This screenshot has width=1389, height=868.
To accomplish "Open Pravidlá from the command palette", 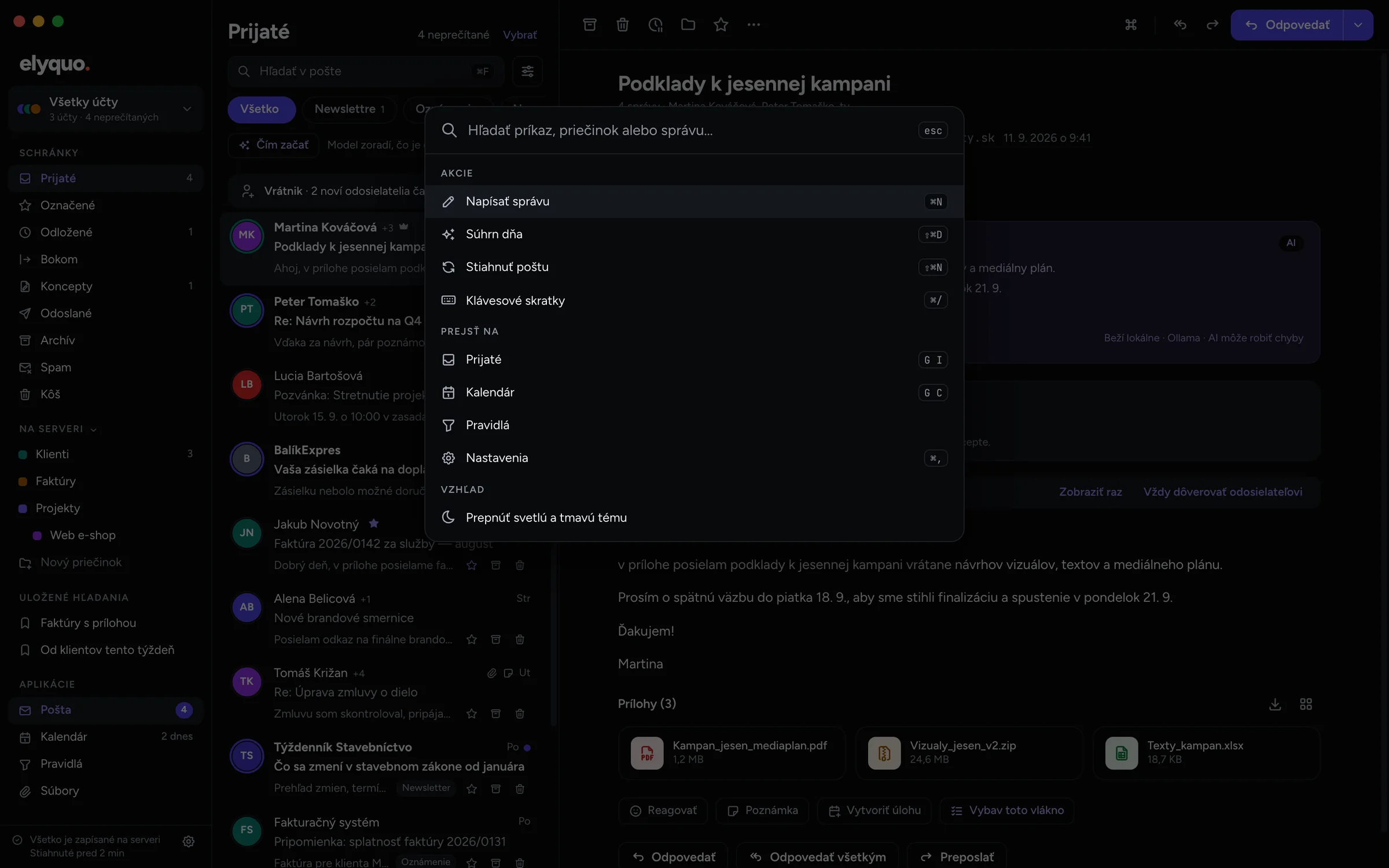I will click(x=694, y=425).
